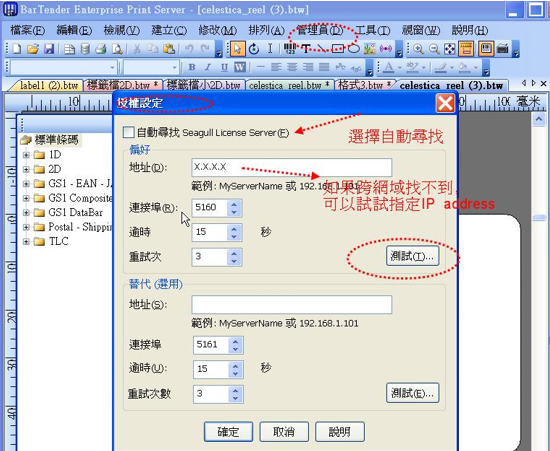Select the Text tool icon
Screen dimensions: 550x451
306,49
